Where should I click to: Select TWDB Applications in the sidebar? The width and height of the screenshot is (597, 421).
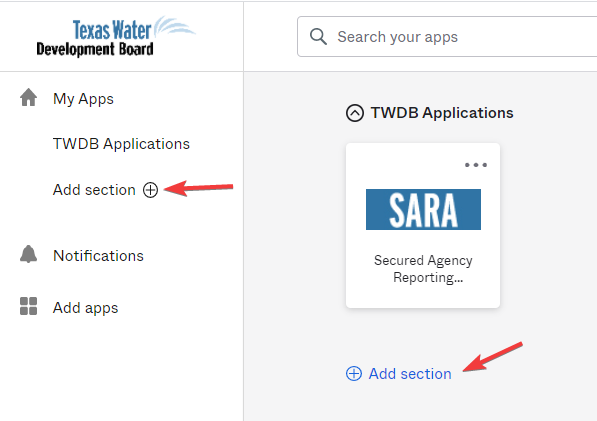121,144
